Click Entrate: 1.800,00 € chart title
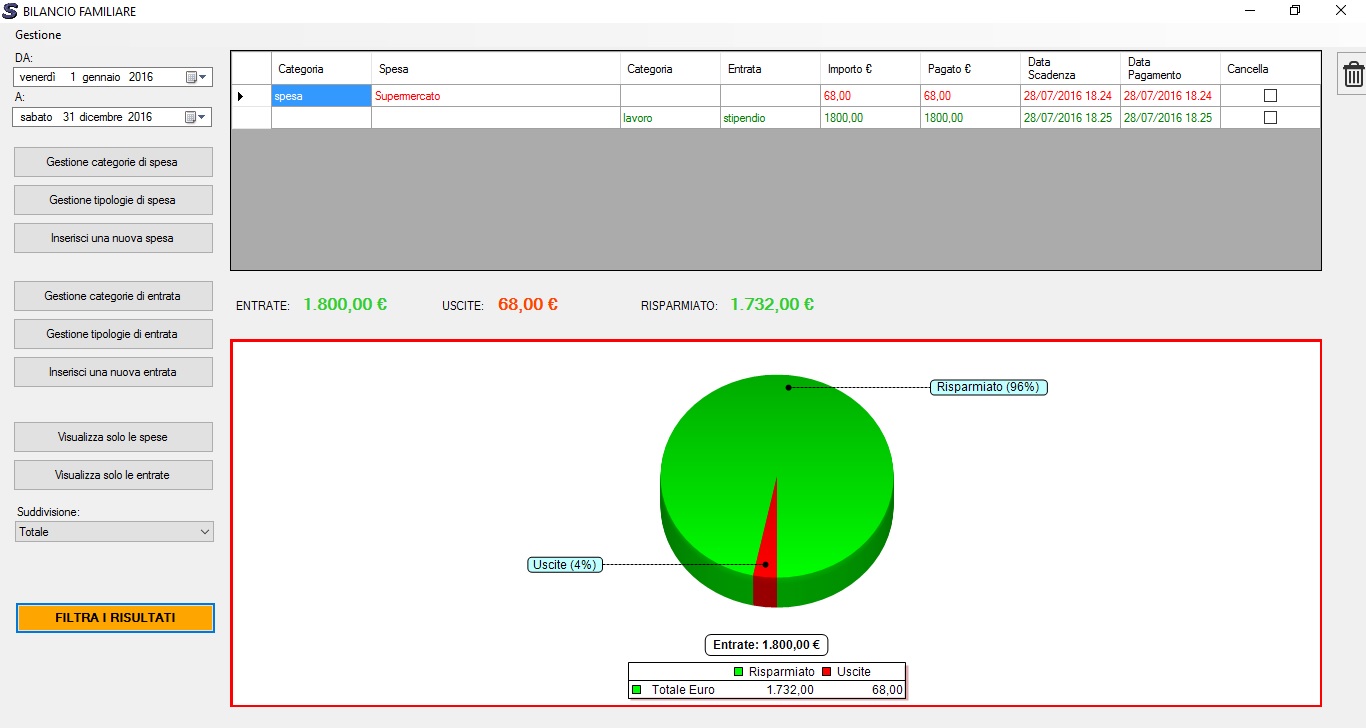 pyautogui.click(x=767, y=645)
